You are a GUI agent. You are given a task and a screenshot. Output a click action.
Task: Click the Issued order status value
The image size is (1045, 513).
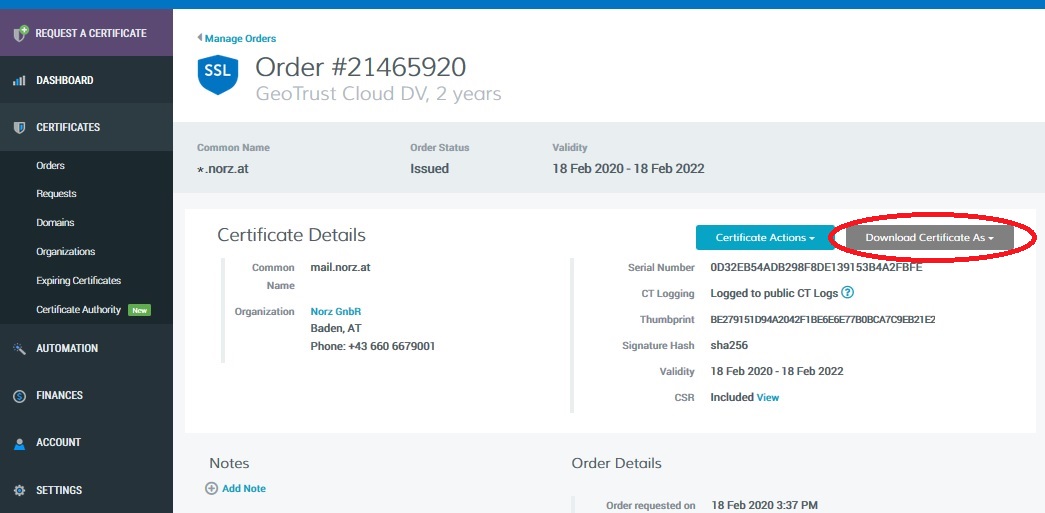(x=429, y=169)
